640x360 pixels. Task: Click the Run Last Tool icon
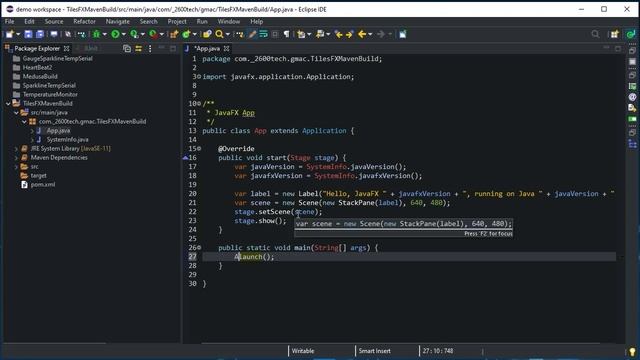[x=153, y=34]
